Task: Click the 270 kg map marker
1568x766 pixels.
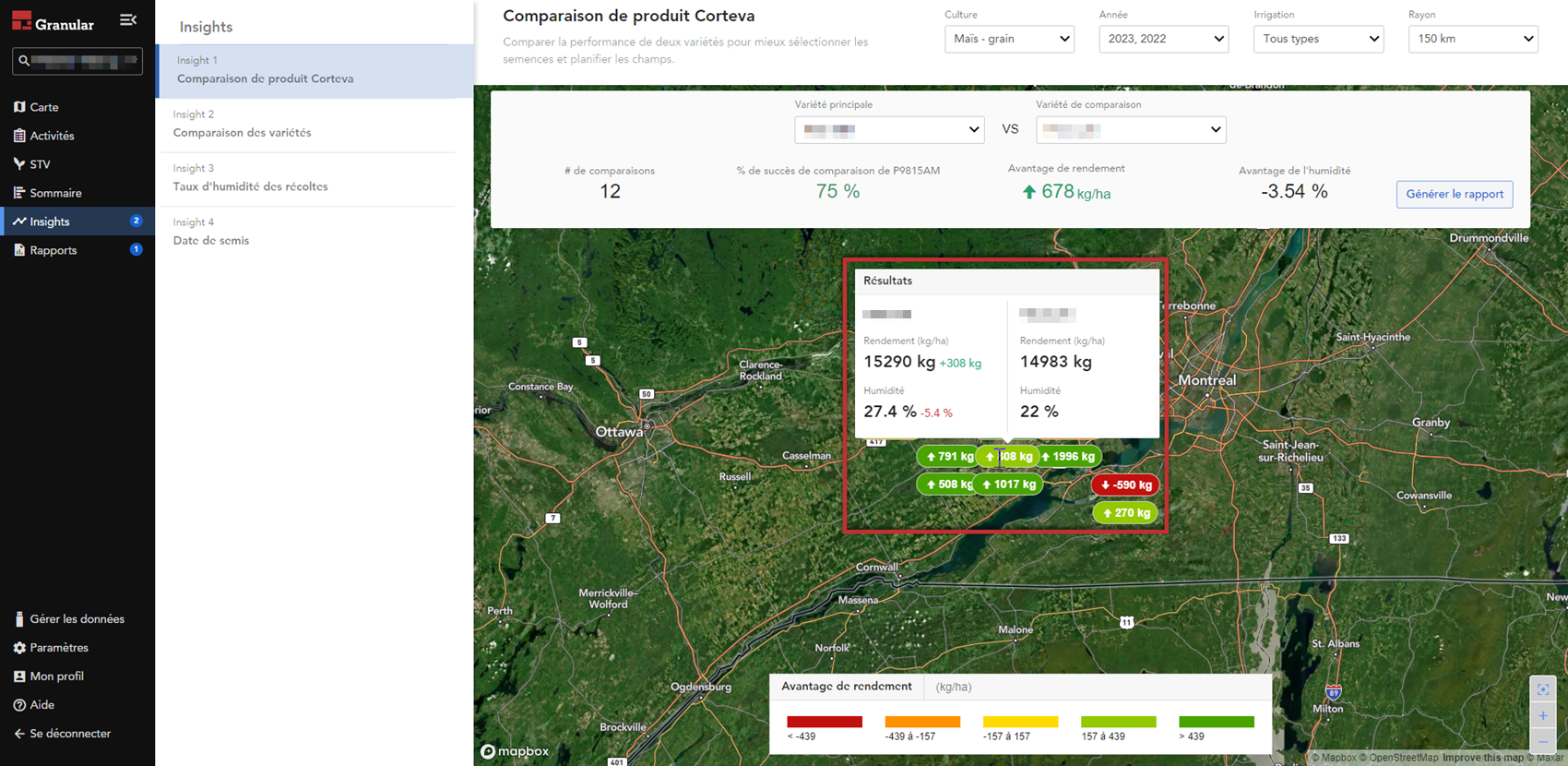Action: click(x=1125, y=512)
